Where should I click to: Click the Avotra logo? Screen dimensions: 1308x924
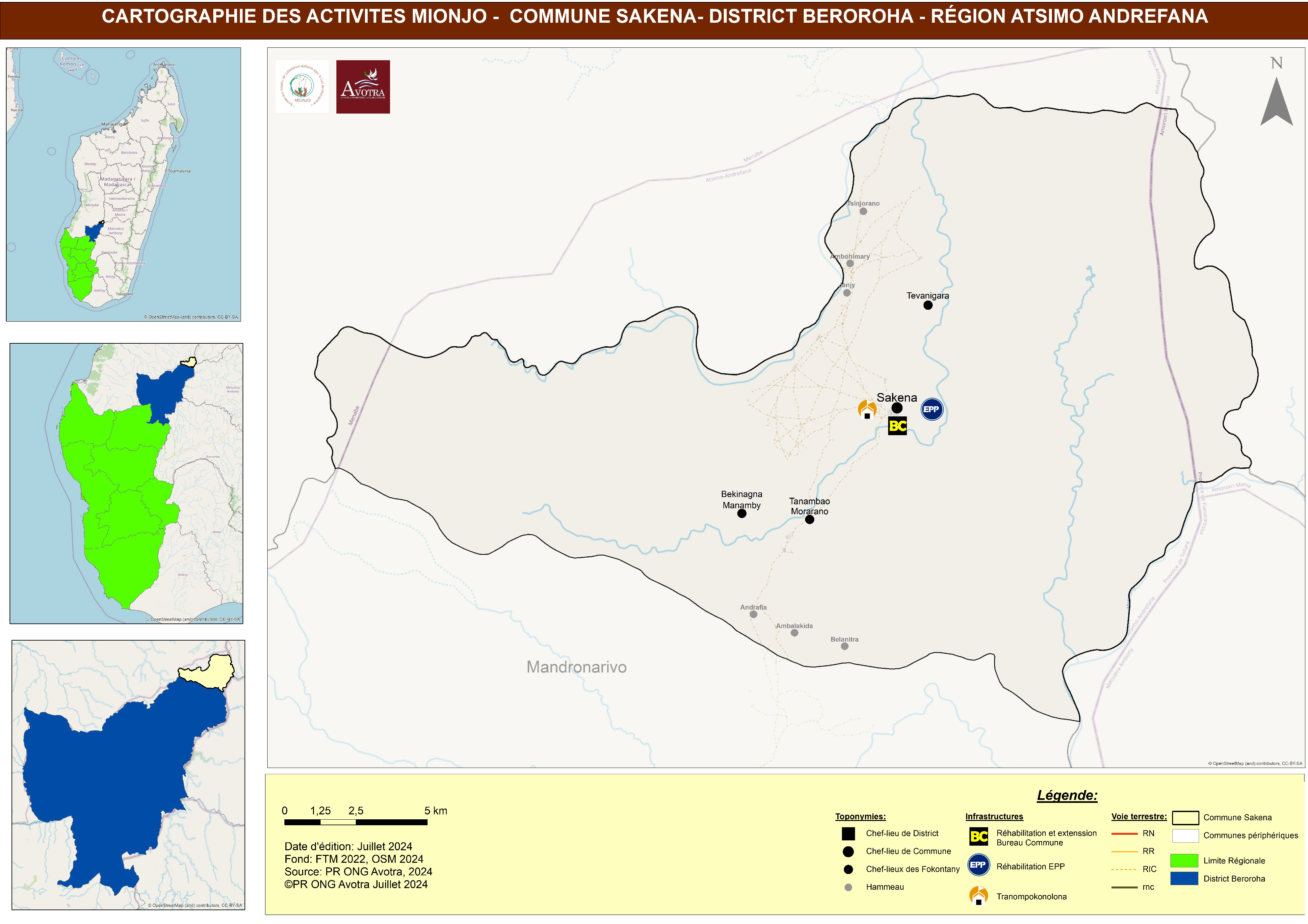point(363,87)
